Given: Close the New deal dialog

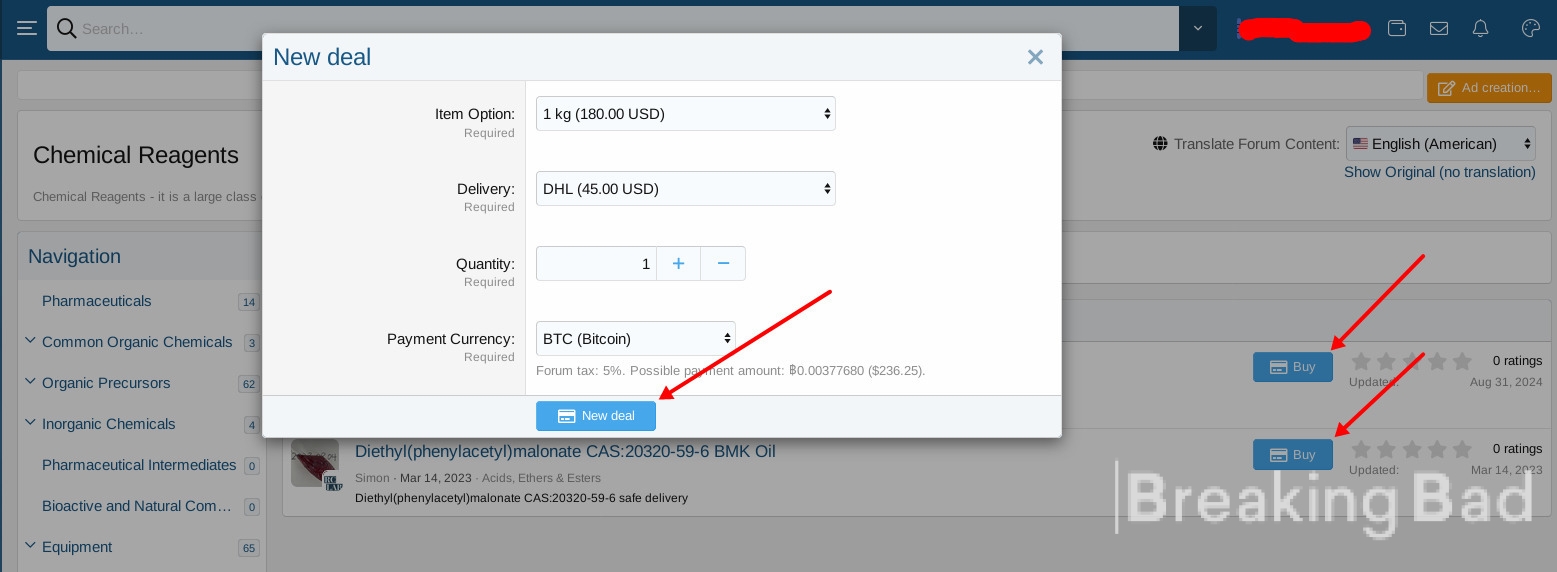Looking at the screenshot, I should pyautogui.click(x=1035, y=57).
